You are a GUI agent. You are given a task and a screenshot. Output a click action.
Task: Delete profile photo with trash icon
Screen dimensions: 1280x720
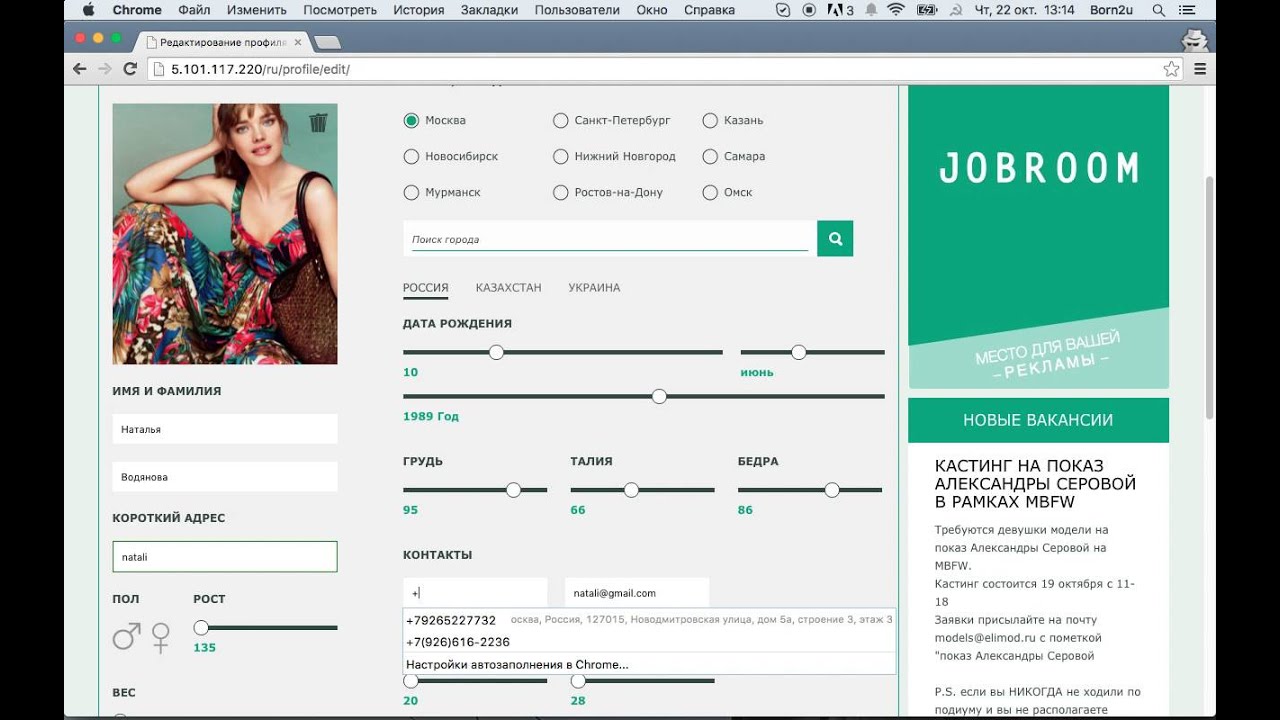(x=318, y=123)
